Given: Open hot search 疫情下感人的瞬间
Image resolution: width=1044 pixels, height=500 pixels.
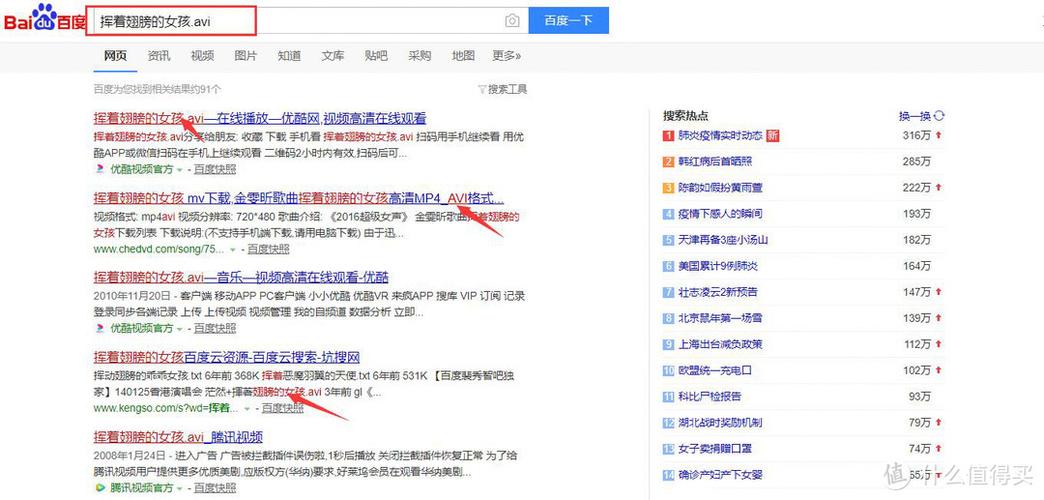Looking at the screenshot, I should [720, 214].
